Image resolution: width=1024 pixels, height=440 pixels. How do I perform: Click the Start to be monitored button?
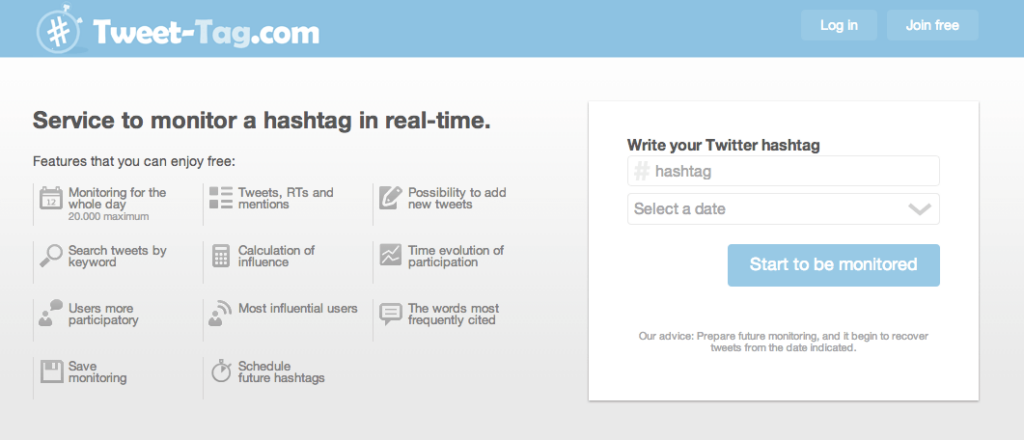coord(833,265)
